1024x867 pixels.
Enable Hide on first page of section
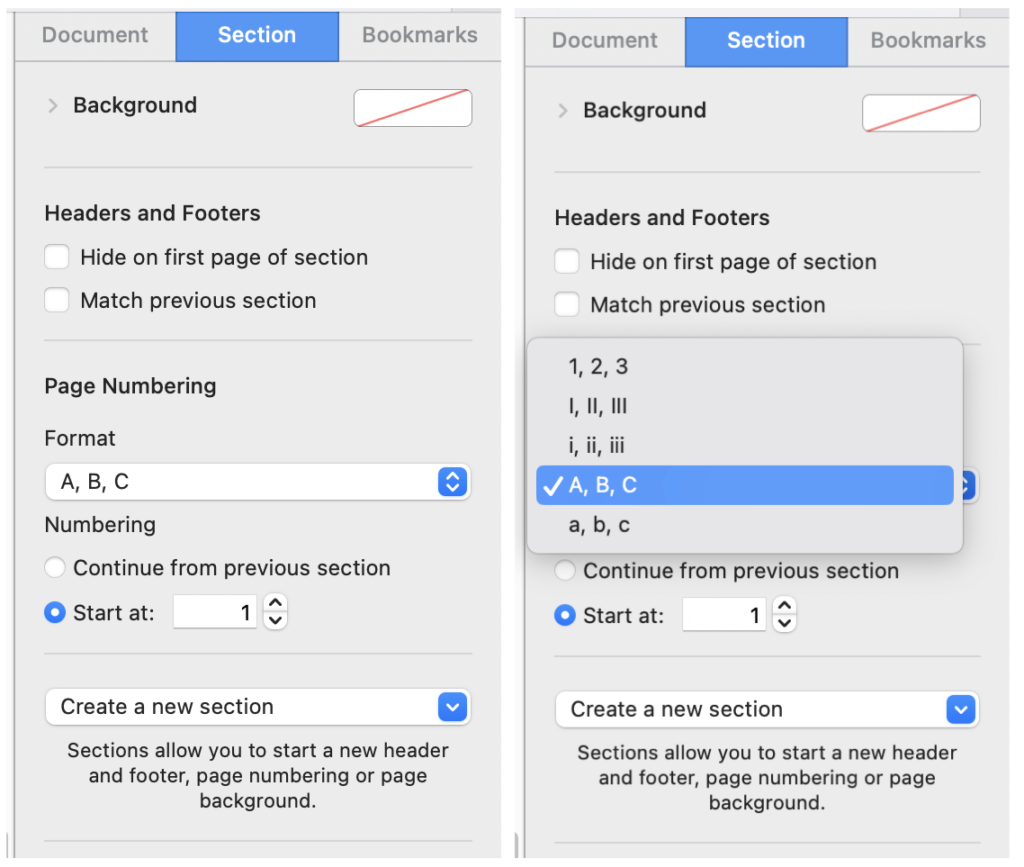(x=56, y=257)
